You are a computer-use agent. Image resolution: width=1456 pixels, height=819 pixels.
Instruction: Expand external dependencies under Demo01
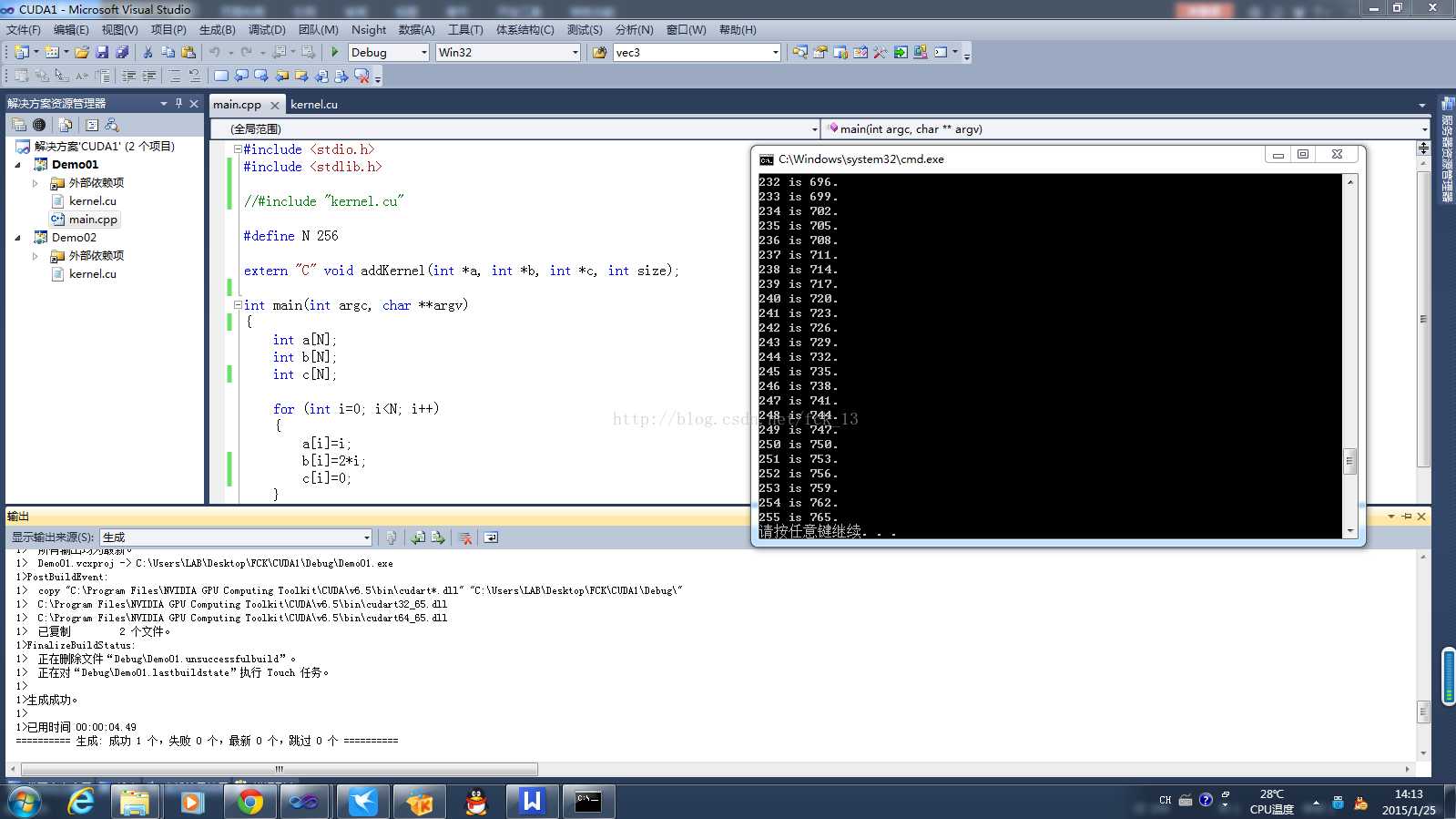point(36,183)
